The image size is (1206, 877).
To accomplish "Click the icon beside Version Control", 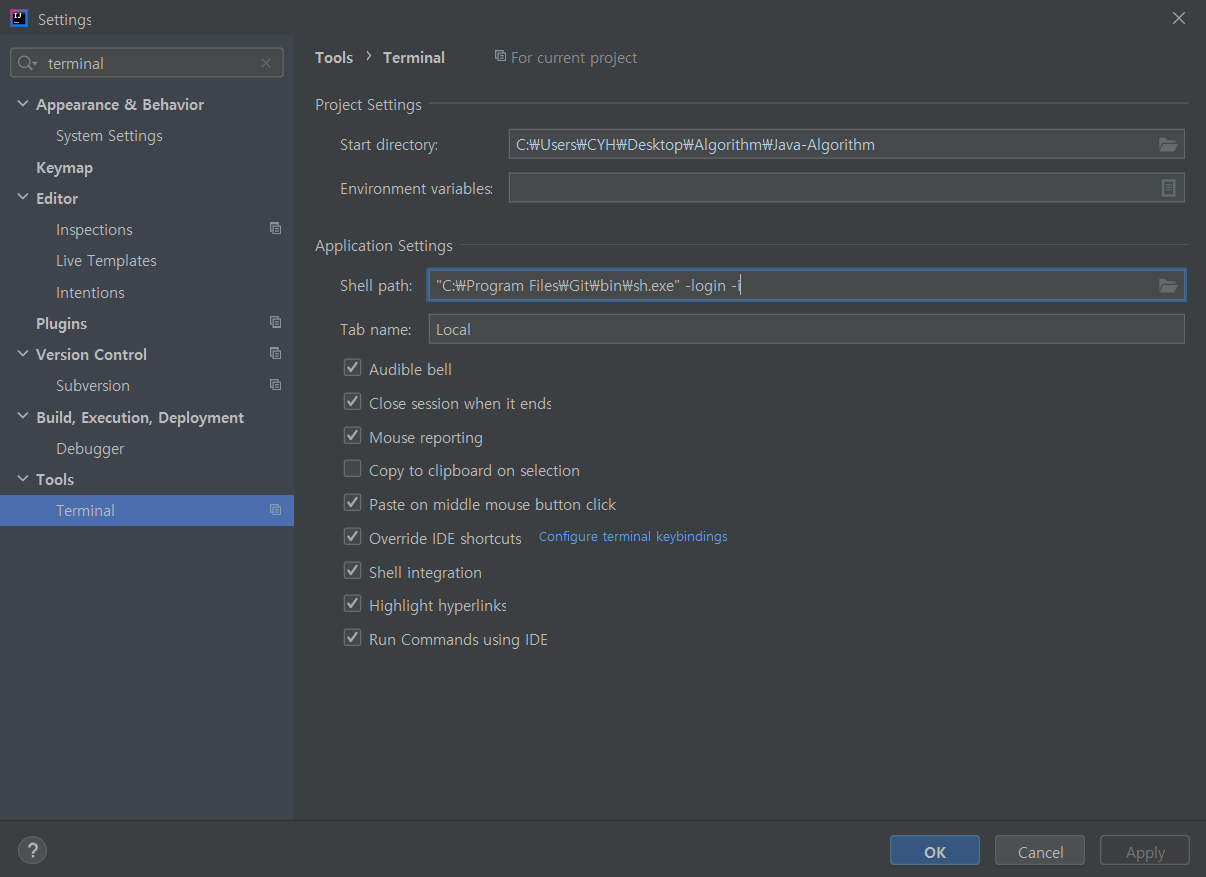I will pyautogui.click(x=275, y=353).
